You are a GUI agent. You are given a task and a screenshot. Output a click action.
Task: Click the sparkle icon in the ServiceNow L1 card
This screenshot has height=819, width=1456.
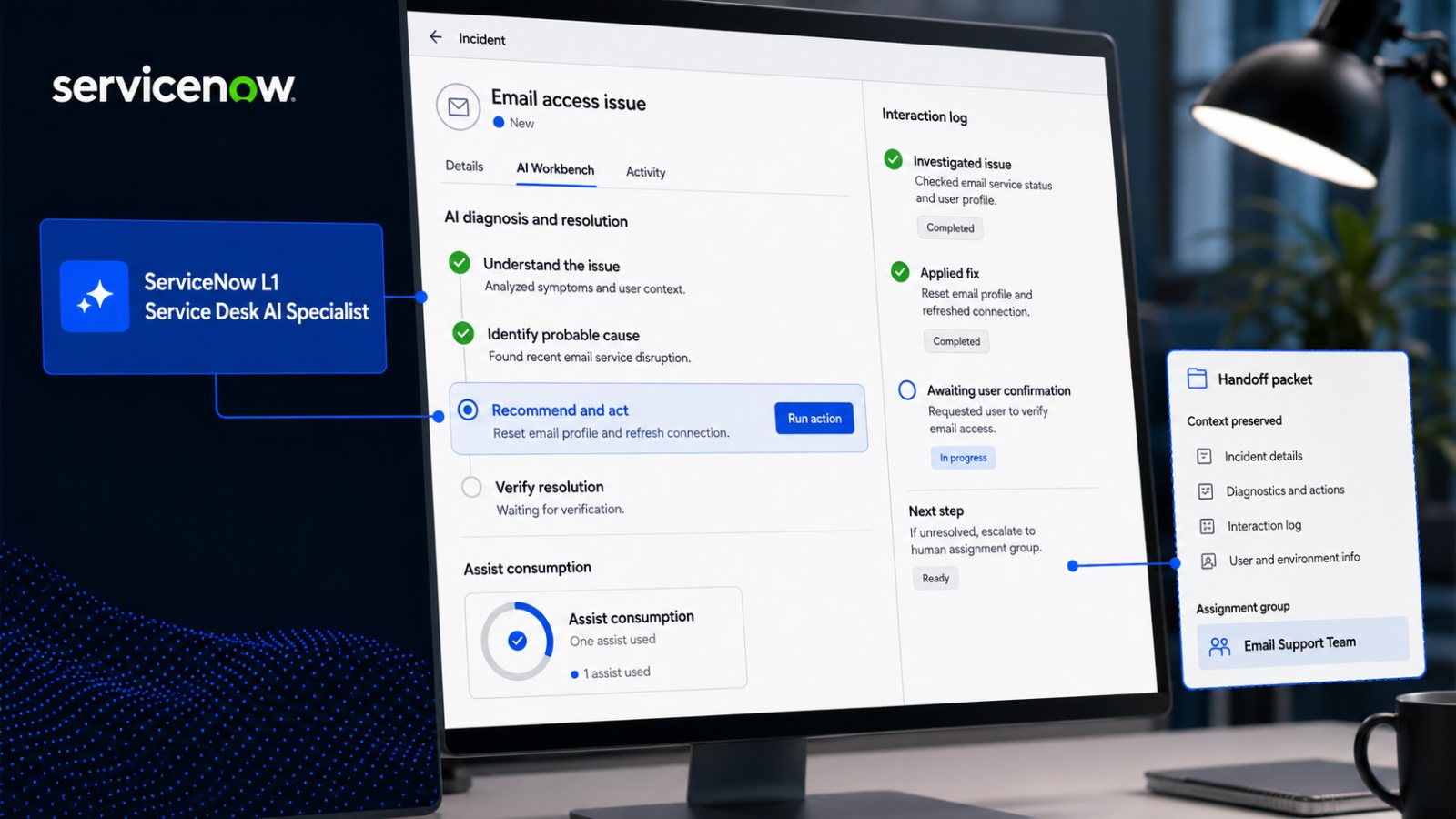pos(95,297)
